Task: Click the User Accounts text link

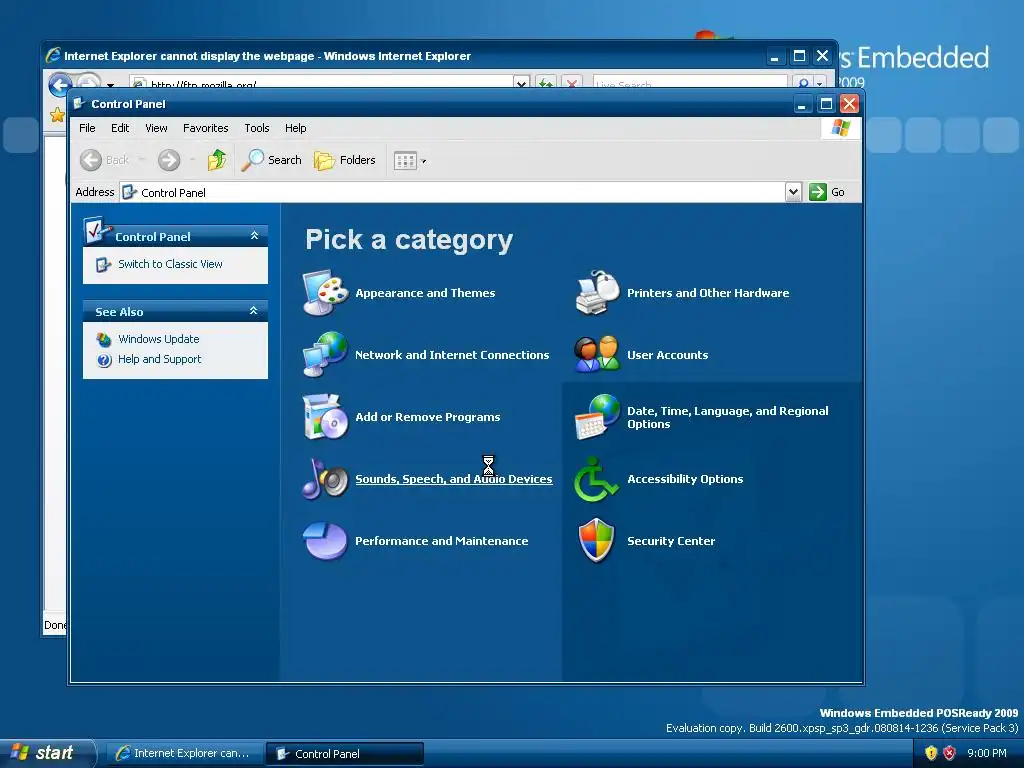Action: tap(667, 355)
